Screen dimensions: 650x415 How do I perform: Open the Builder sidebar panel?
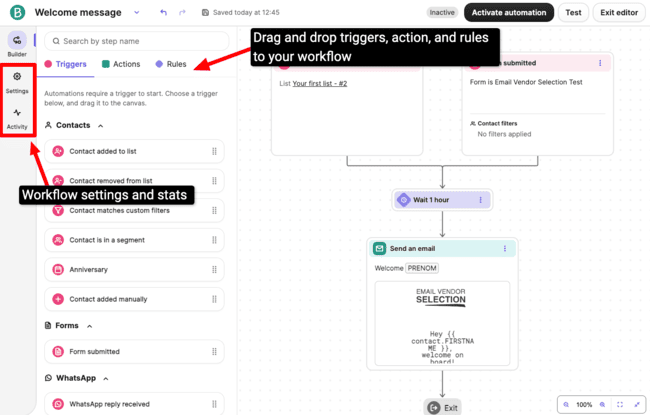click(x=17, y=44)
